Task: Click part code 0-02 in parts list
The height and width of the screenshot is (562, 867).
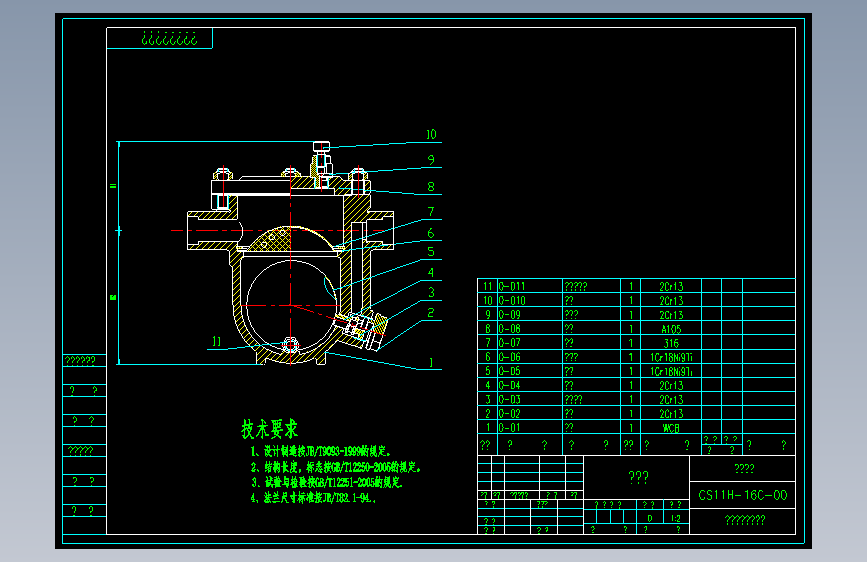Action: tap(510, 413)
